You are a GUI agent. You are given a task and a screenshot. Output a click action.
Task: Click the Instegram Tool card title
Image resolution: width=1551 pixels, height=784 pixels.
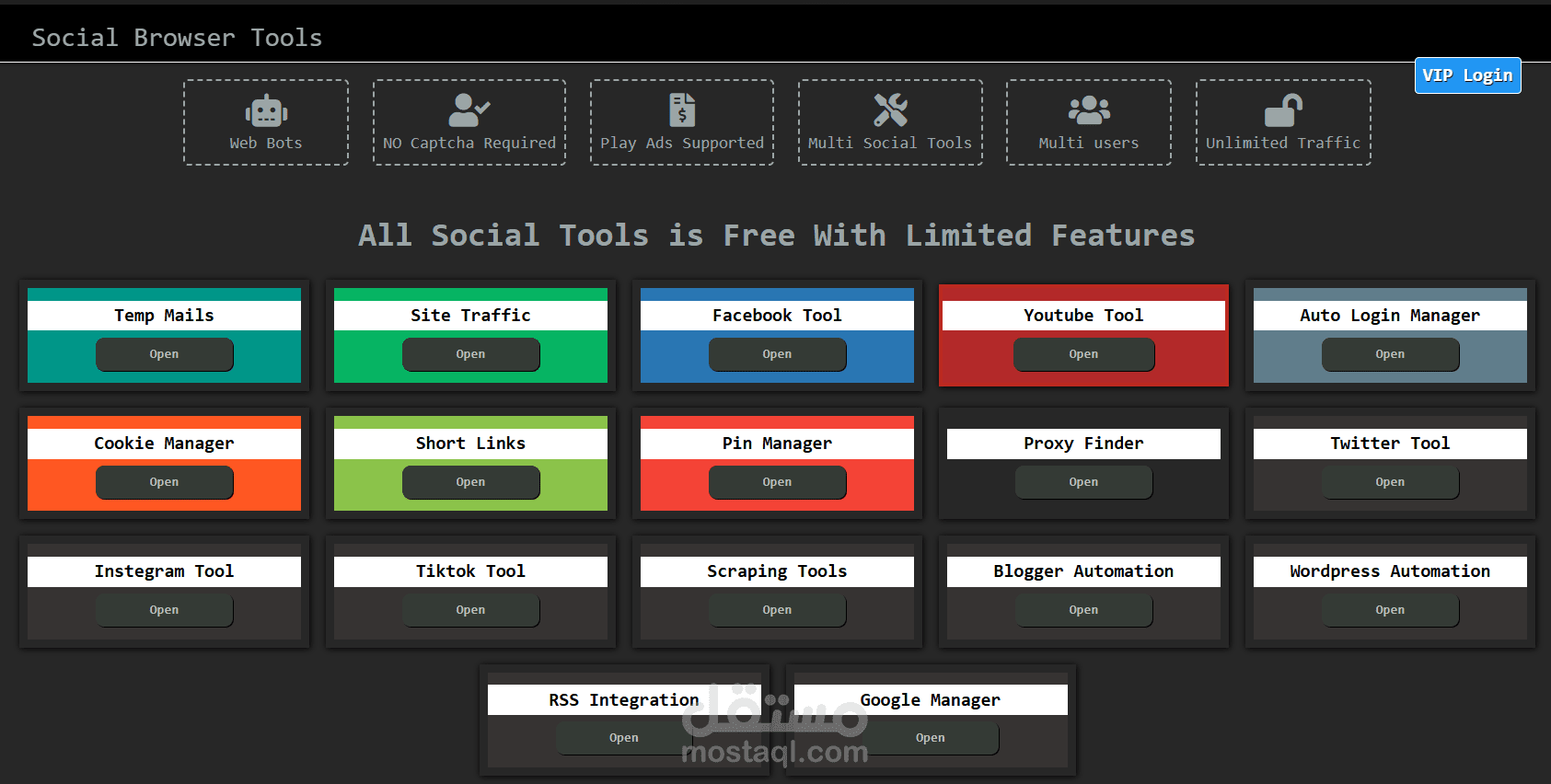point(165,571)
